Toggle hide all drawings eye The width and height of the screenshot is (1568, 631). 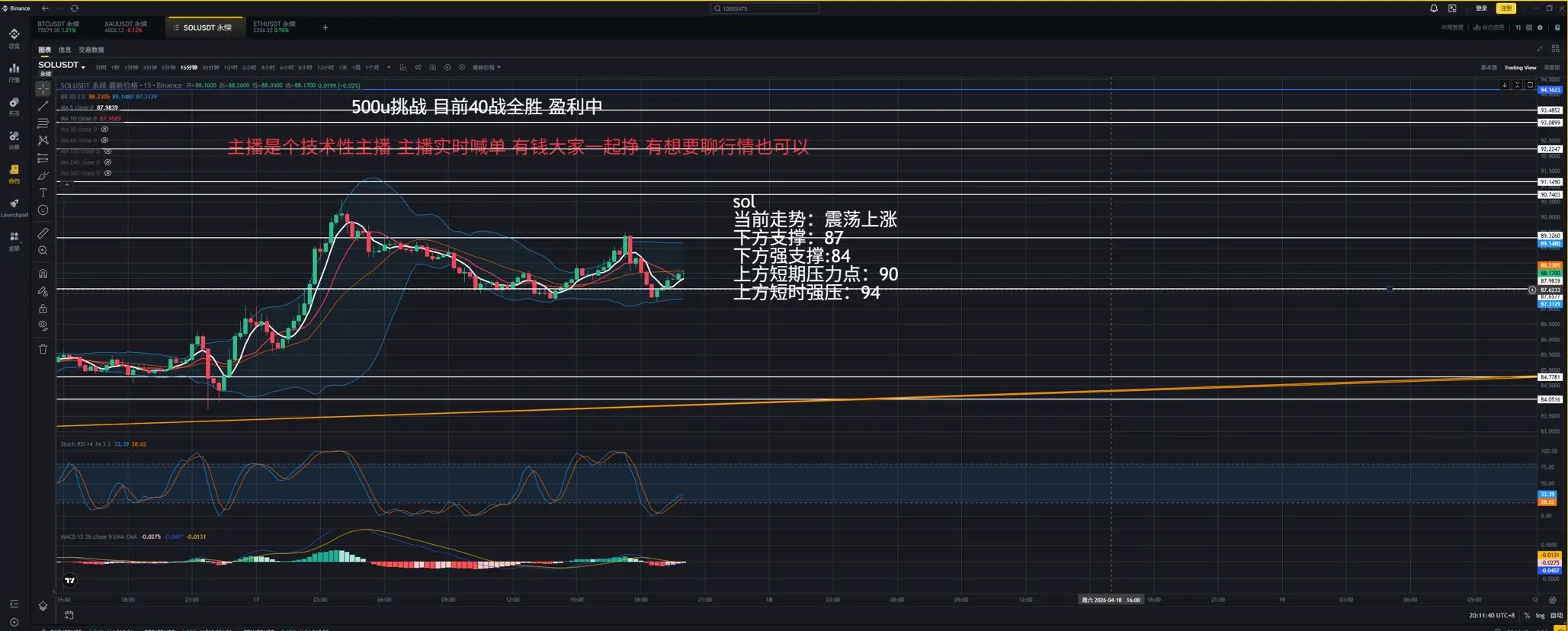[x=43, y=325]
